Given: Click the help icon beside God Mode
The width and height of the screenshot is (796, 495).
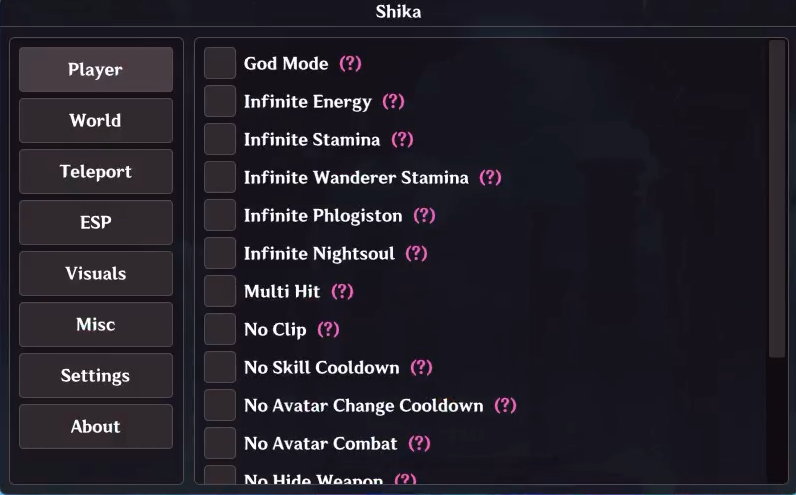Looking at the screenshot, I should (x=350, y=63).
